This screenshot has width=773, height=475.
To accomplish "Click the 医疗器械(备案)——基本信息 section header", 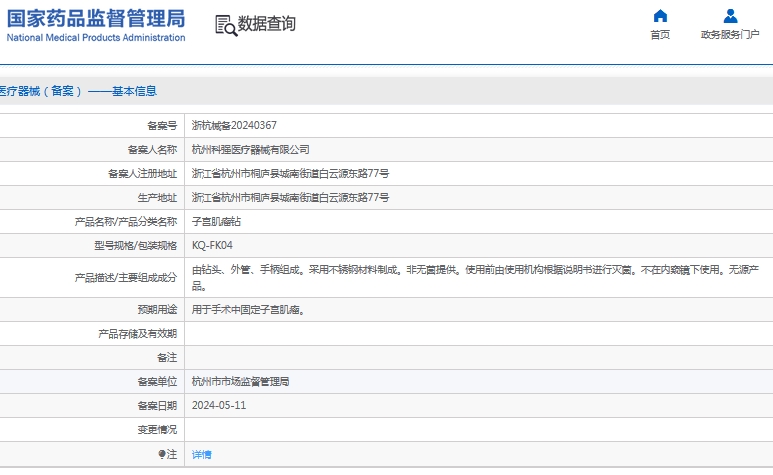I will pyautogui.click(x=78, y=91).
